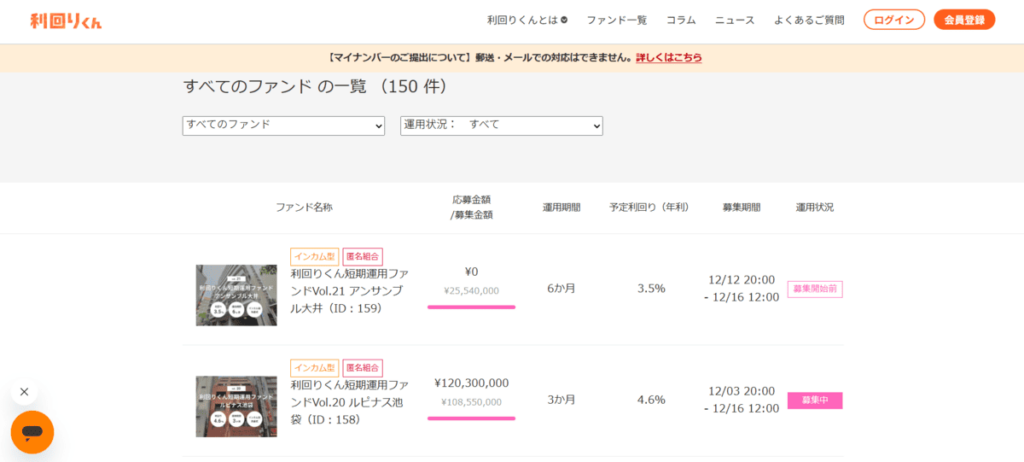Click the 募集中 status badge
1024x462 pixels.
point(814,400)
